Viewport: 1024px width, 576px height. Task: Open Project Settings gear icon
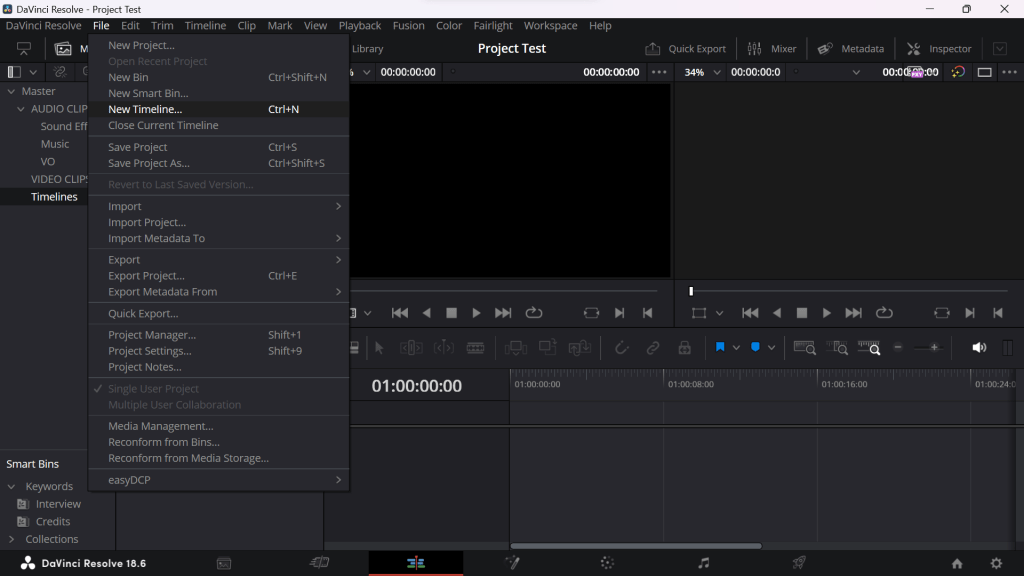[x=996, y=563]
